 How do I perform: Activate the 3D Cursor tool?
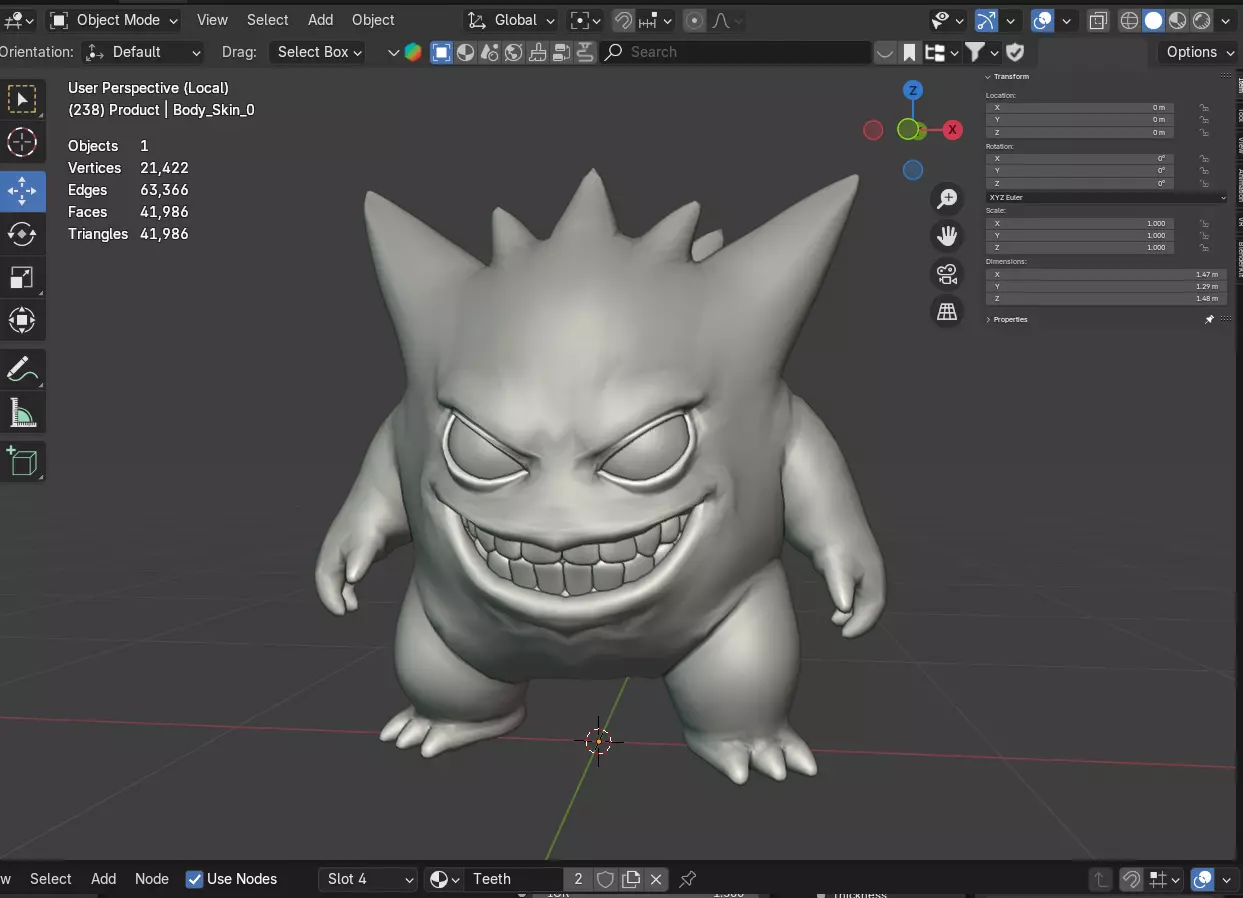(x=22, y=142)
